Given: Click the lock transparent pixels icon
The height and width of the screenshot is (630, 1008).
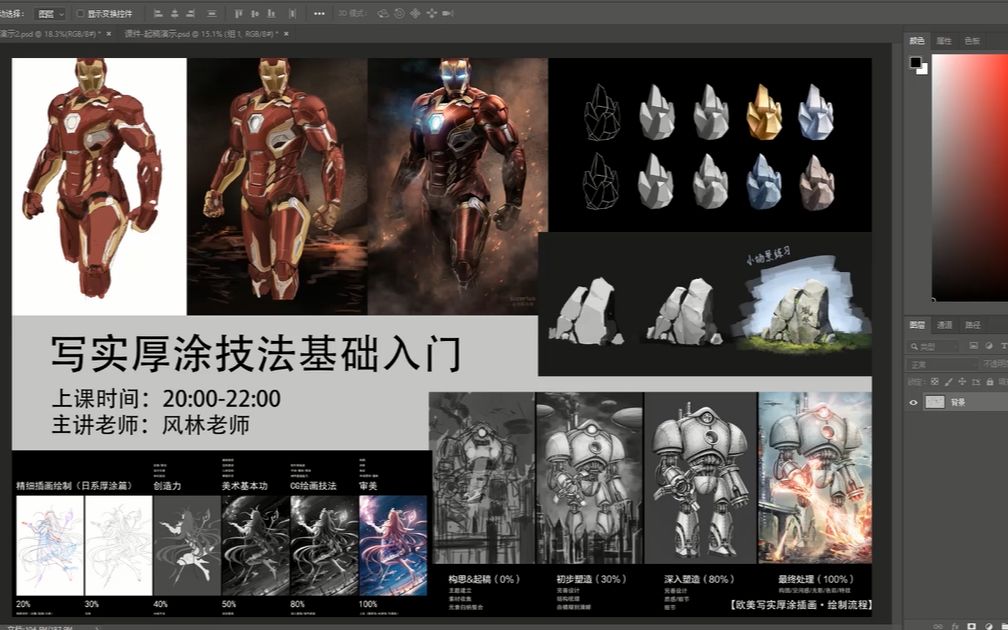Looking at the screenshot, I should coord(935,381).
